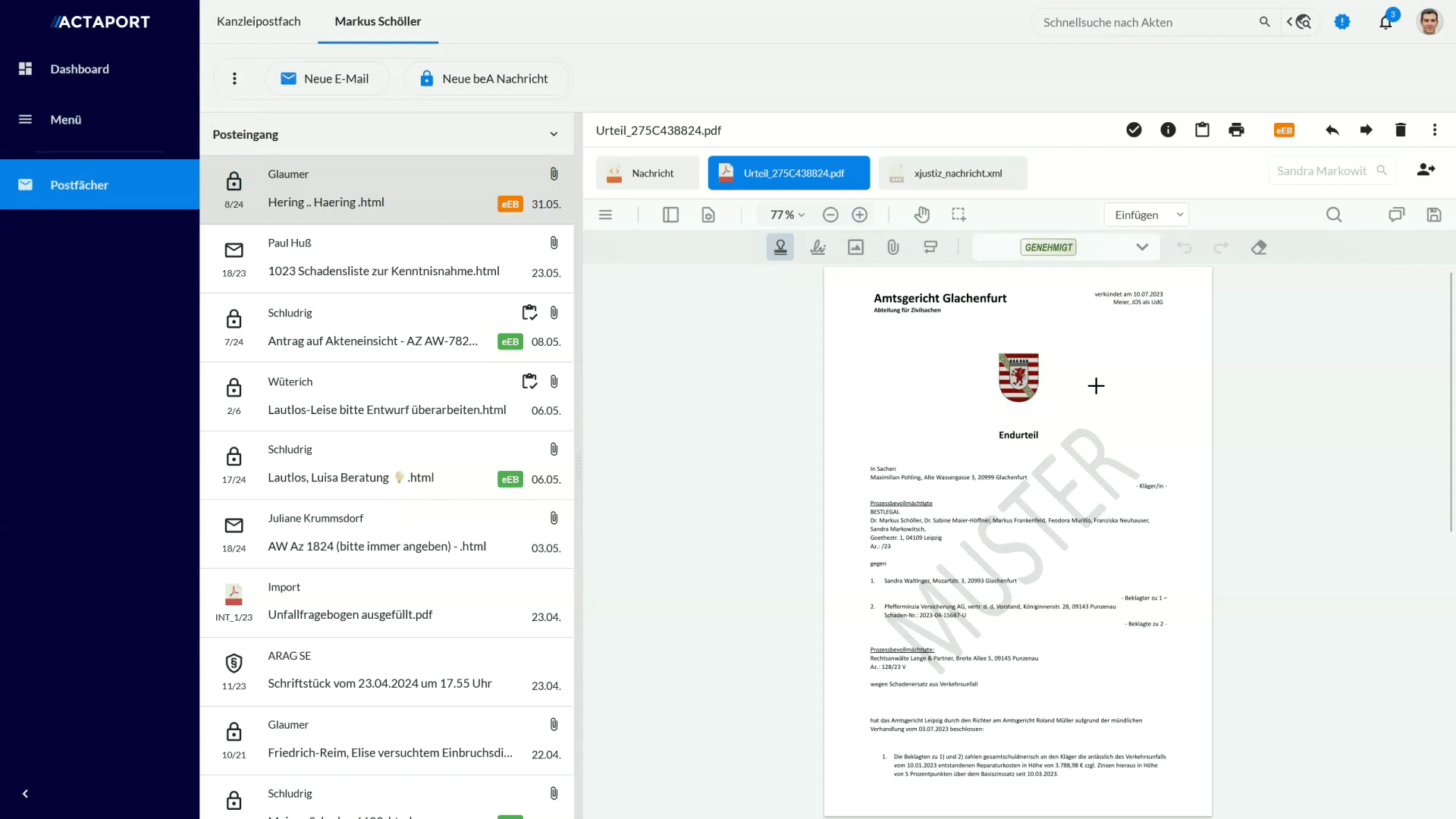
Task: Select the Urteil_275C438824.pdf tab
Action: [x=789, y=173]
